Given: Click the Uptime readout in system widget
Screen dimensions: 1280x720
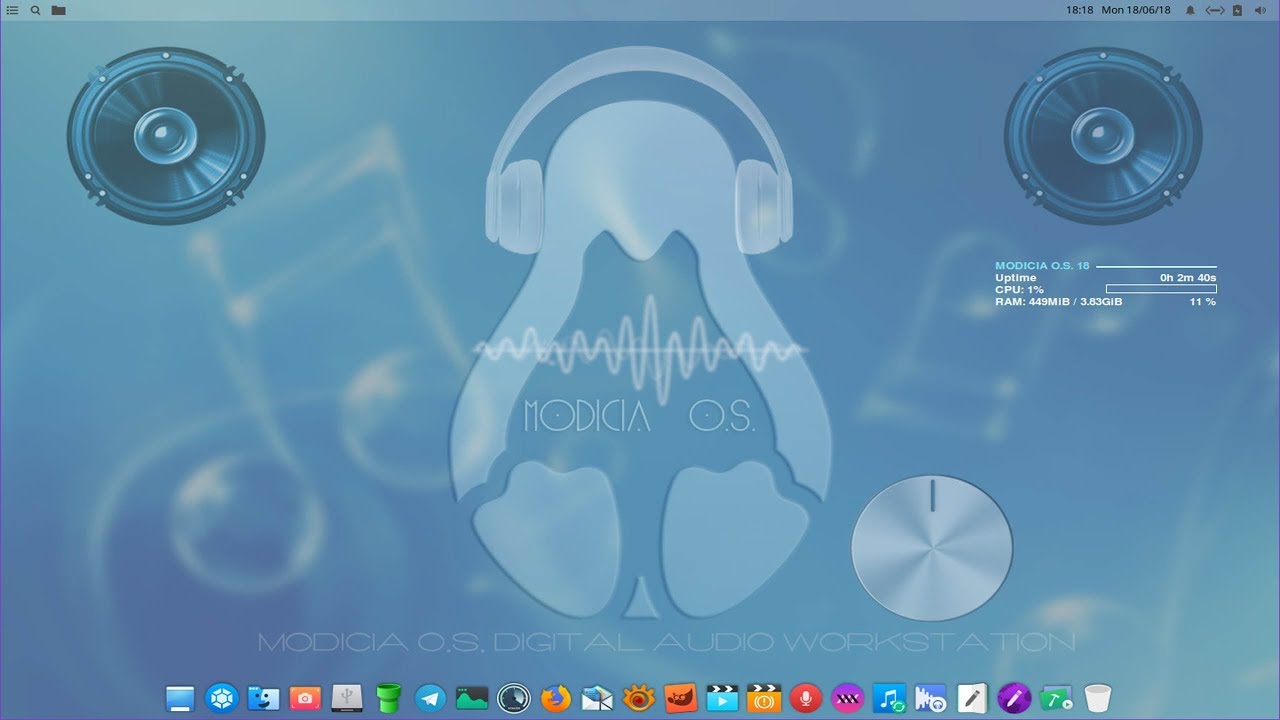Looking at the screenshot, I should pyautogui.click(x=1105, y=277).
